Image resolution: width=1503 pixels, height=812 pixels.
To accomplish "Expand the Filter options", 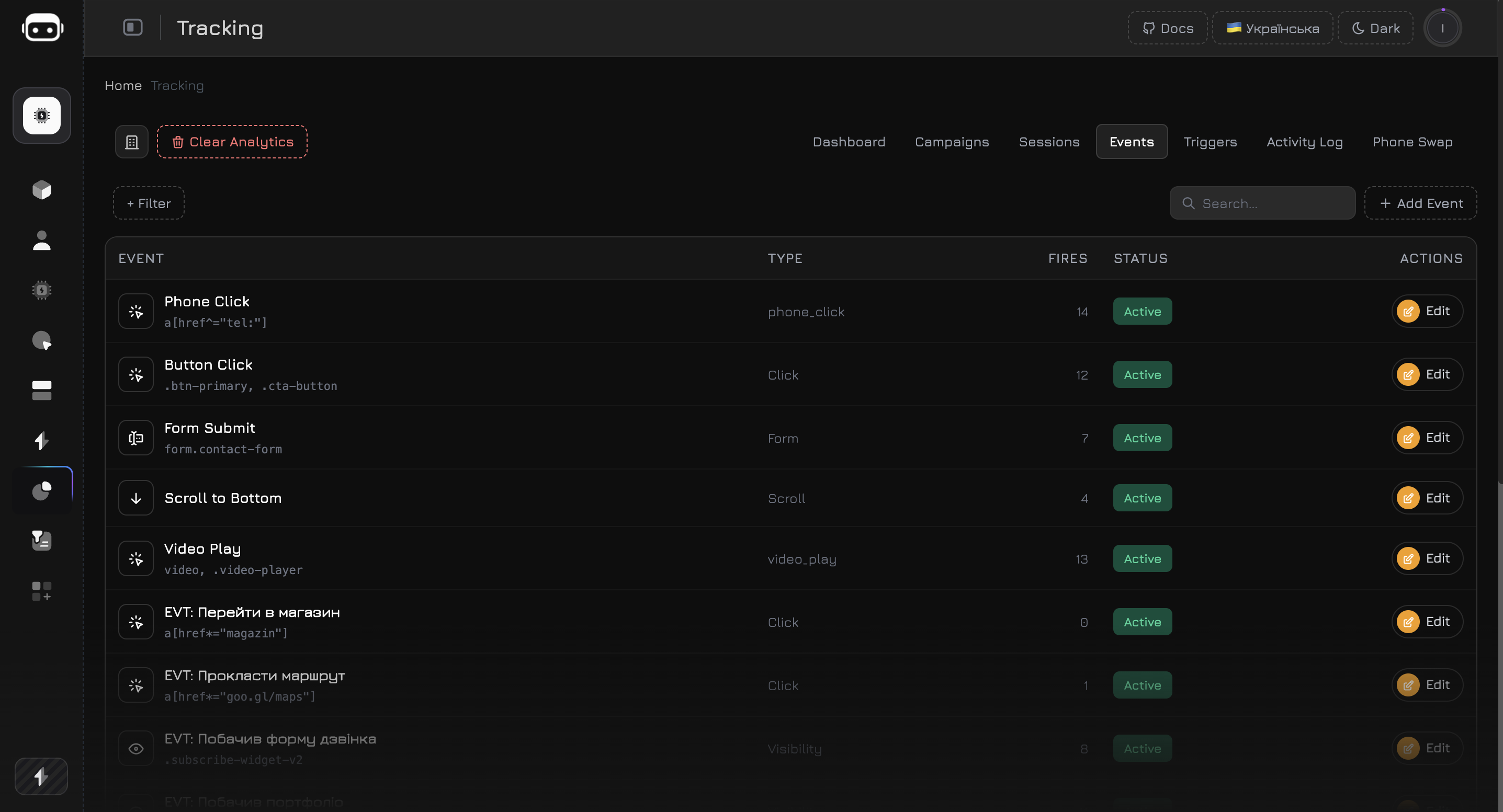I will 149,203.
